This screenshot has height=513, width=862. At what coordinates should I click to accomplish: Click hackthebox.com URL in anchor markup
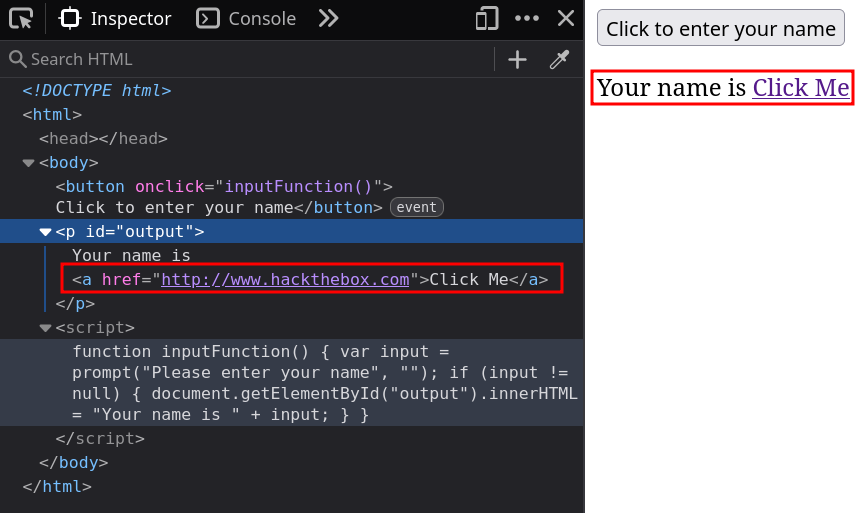coord(285,279)
